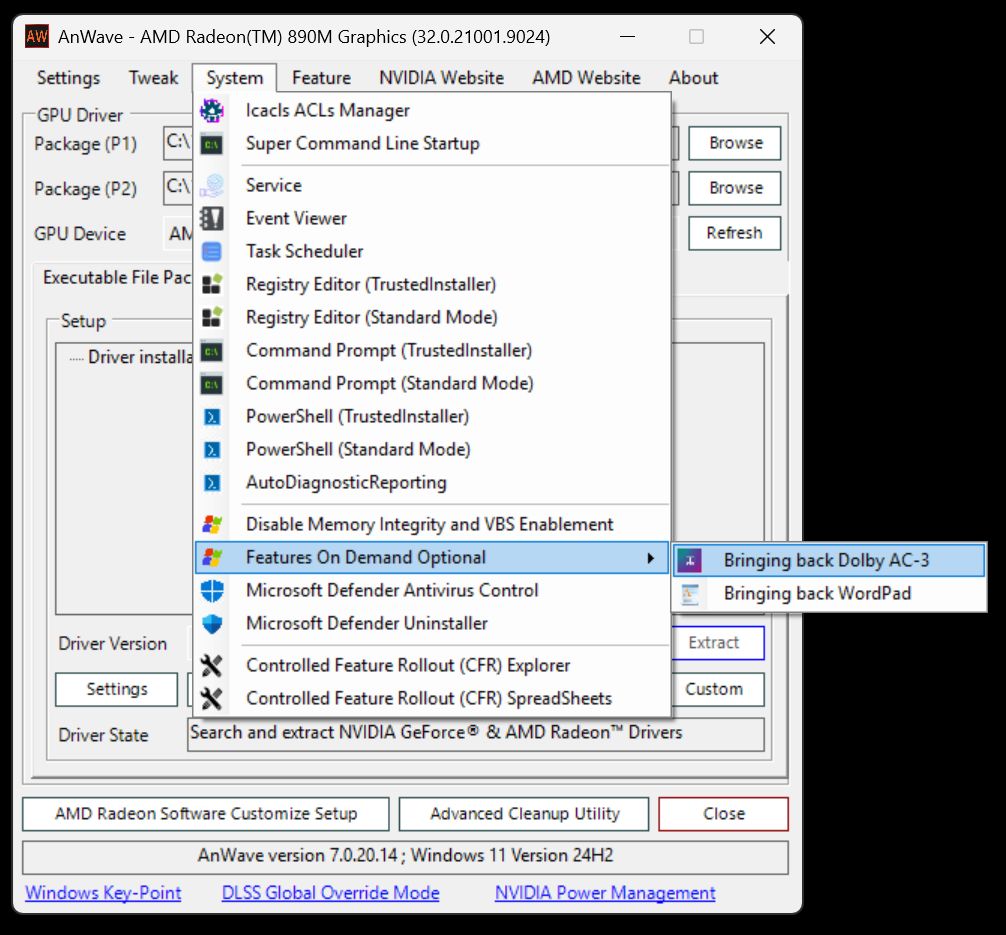The width and height of the screenshot is (1006, 935).
Task: Choose Icacls ACLs Manager
Action: click(x=431, y=110)
